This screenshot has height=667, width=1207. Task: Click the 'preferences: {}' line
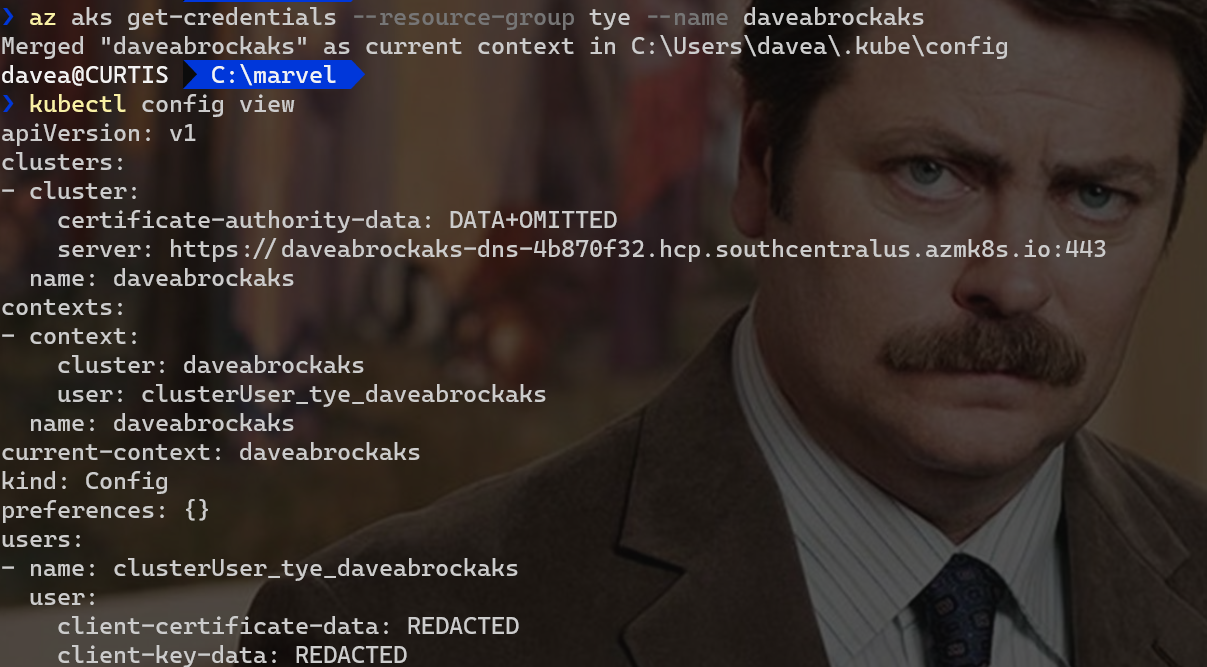(106, 510)
